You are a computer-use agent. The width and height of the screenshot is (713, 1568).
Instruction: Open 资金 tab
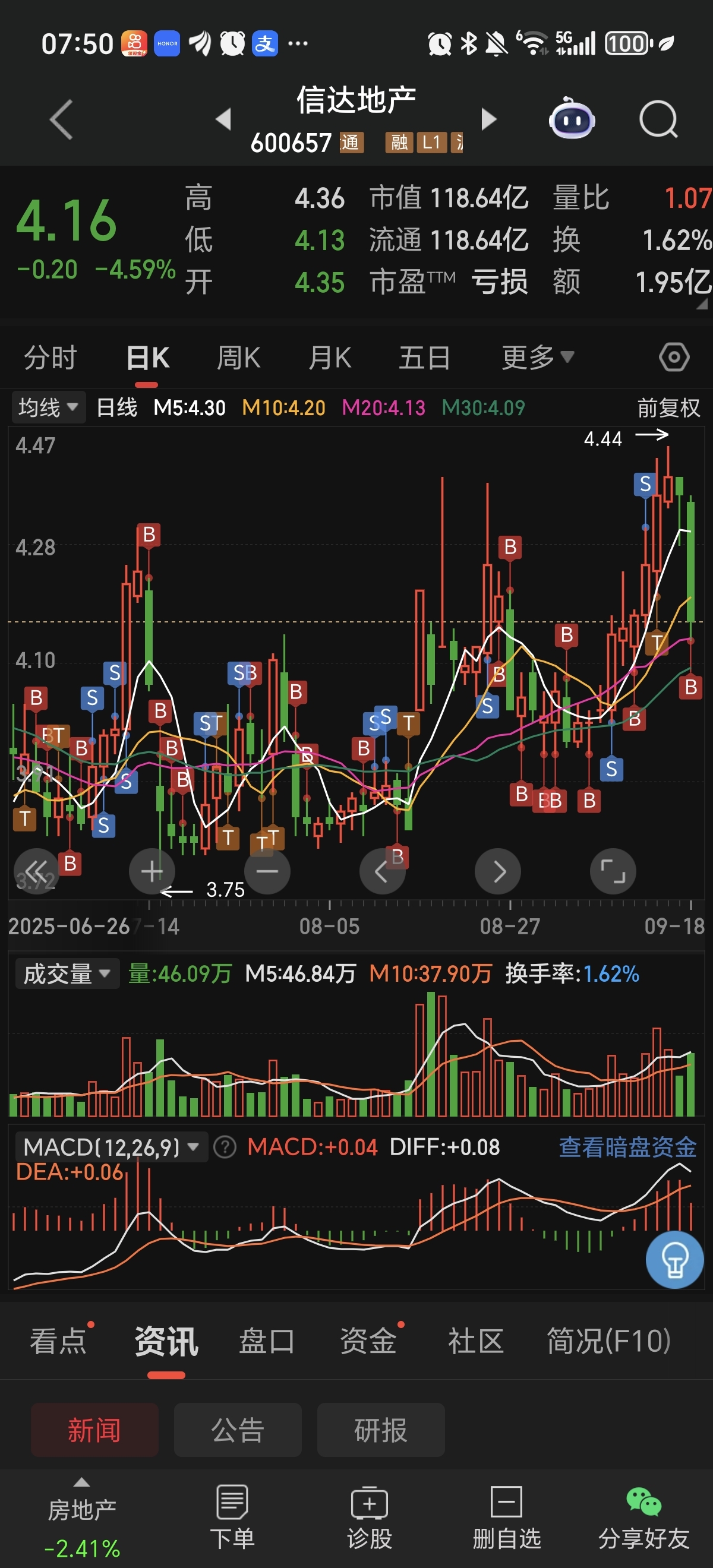point(368,1342)
